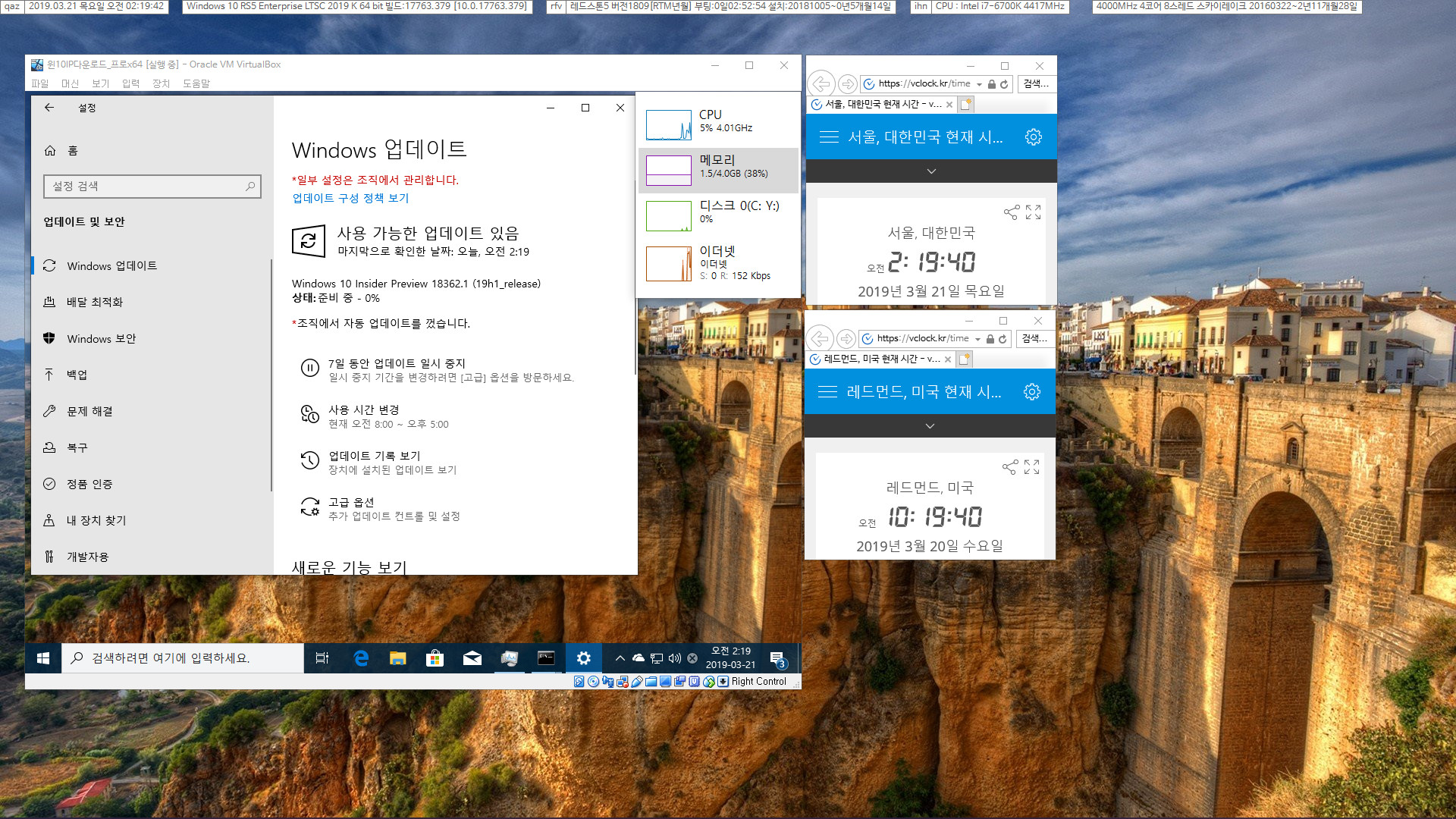Click fullscreen icon on Seoul clock card
This screenshot has width=1456, height=819.
pyautogui.click(x=1033, y=212)
